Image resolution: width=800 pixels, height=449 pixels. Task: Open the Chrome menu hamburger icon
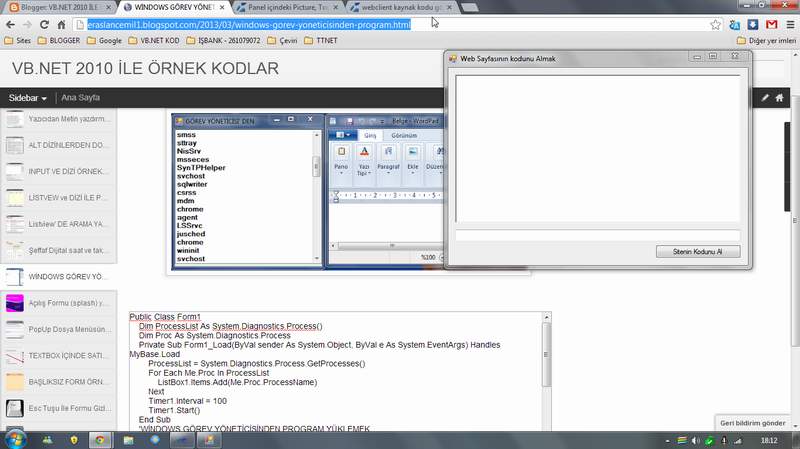790,24
